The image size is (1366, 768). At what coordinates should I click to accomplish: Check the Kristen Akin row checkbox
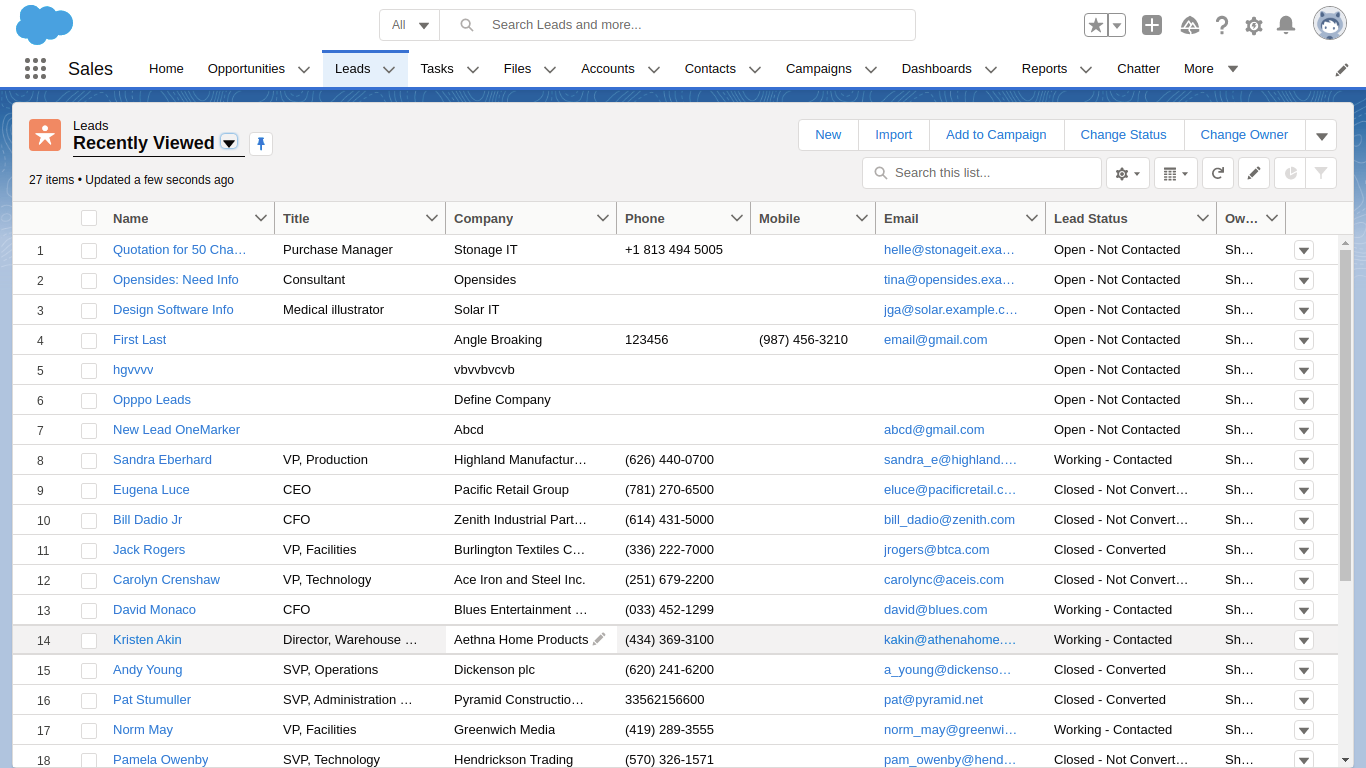tap(89, 640)
